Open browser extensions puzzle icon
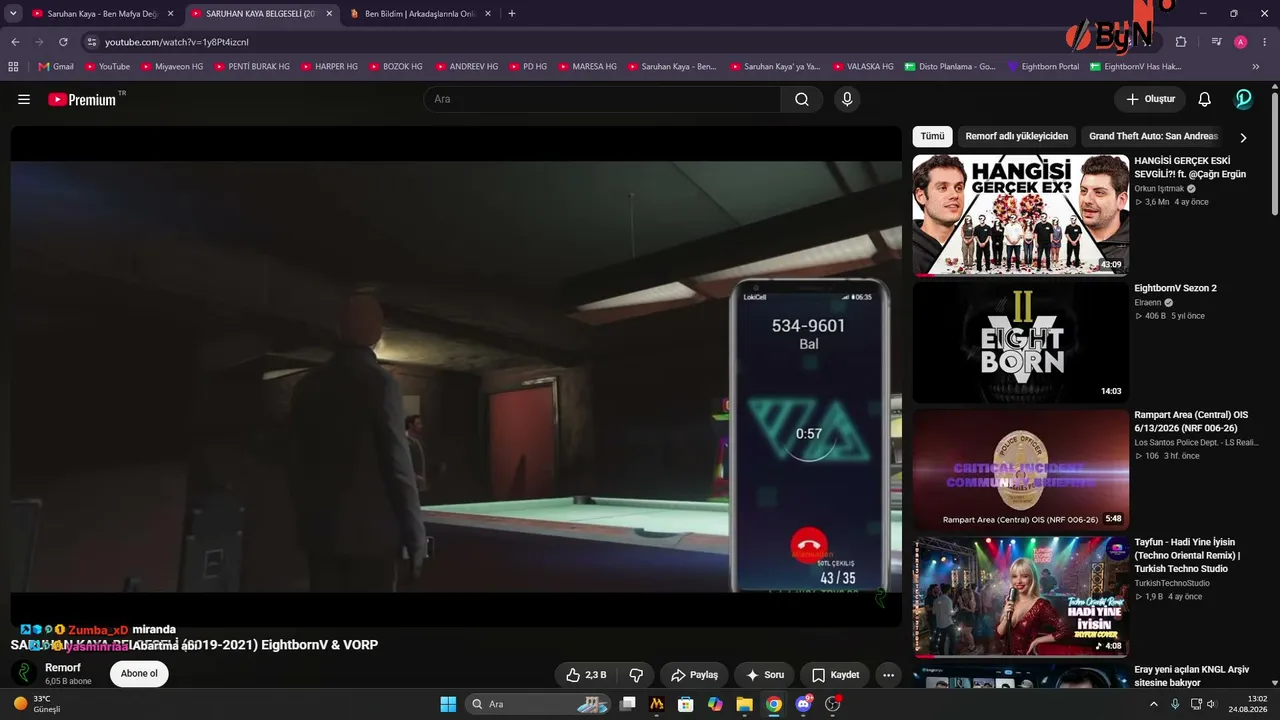The image size is (1280, 720). tap(1181, 42)
